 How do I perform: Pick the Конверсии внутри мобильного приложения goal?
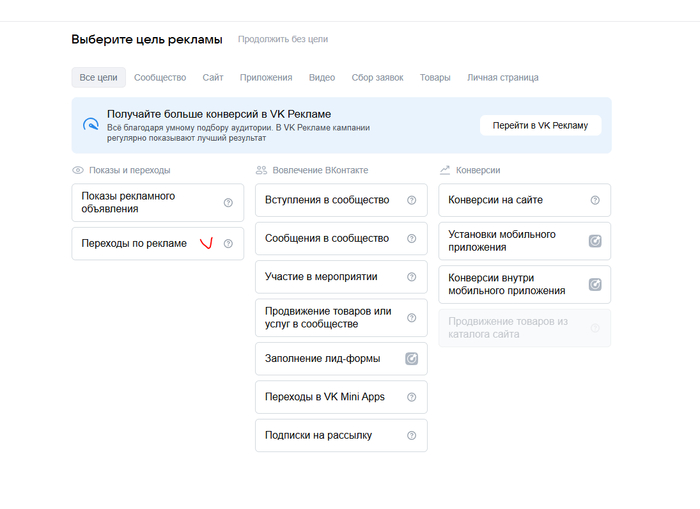tap(507, 284)
